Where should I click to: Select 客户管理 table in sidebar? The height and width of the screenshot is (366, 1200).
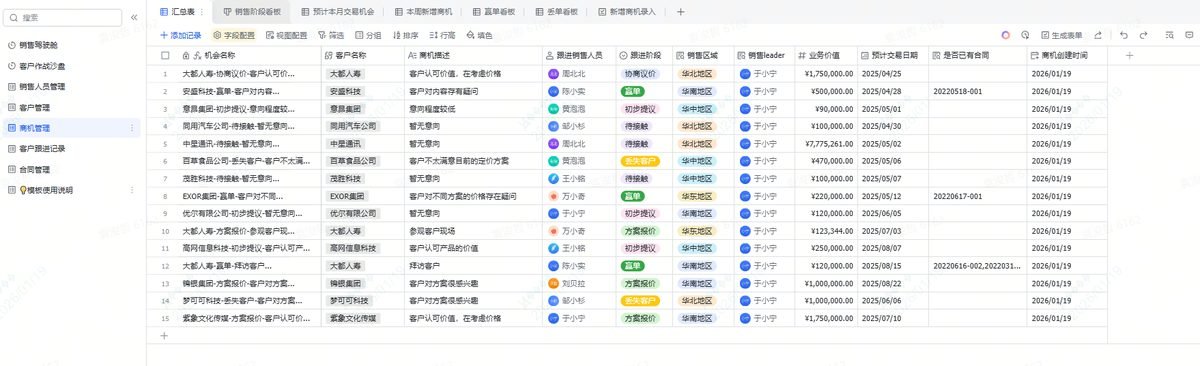click(x=71, y=107)
